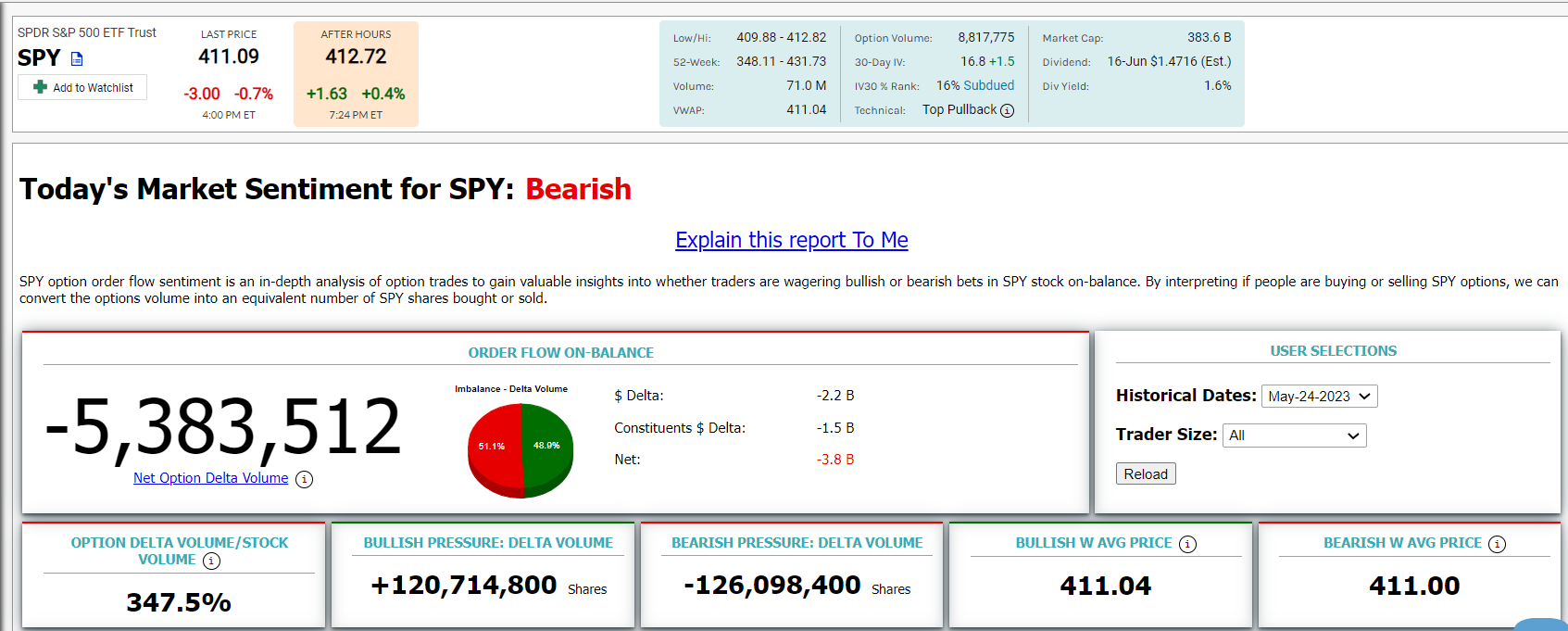Select the 52-week range 348.11 - 431.73
Viewport: 1568px width, 631px height.
[x=782, y=61]
